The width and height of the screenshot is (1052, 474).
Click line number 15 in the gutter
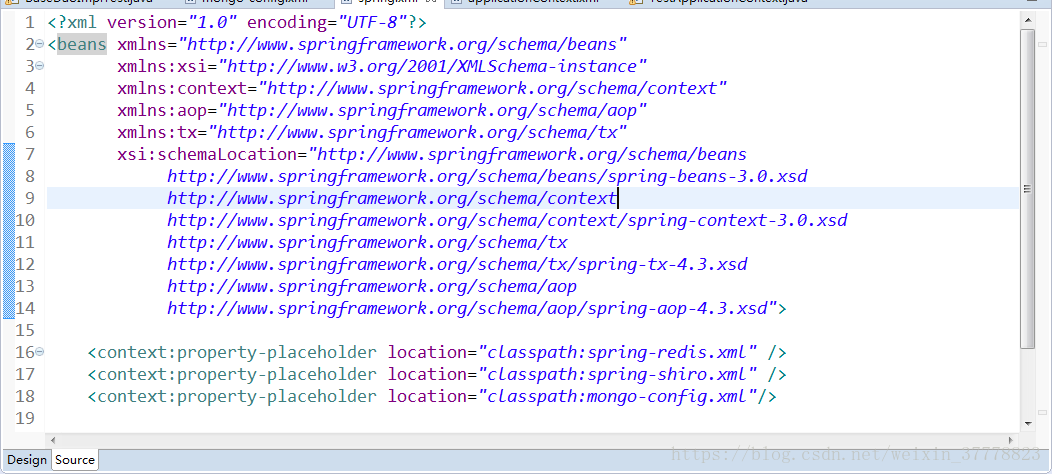pos(25,330)
